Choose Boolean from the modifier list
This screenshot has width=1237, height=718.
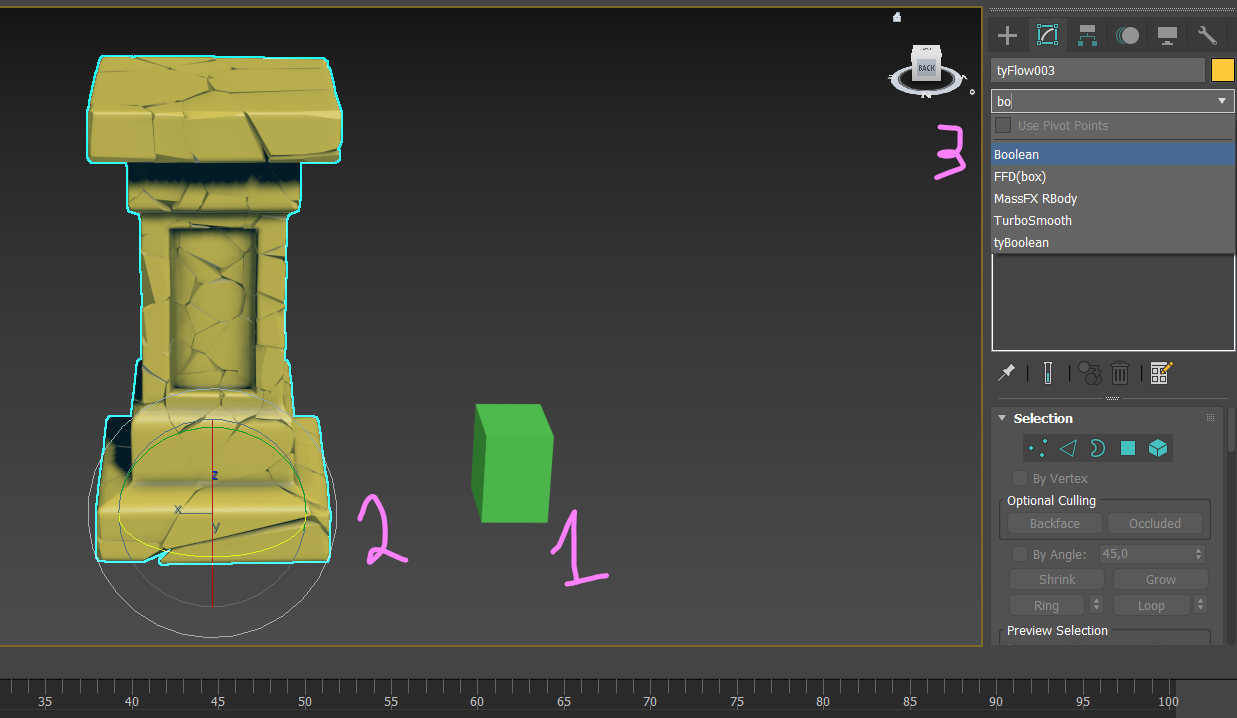pos(1016,155)
